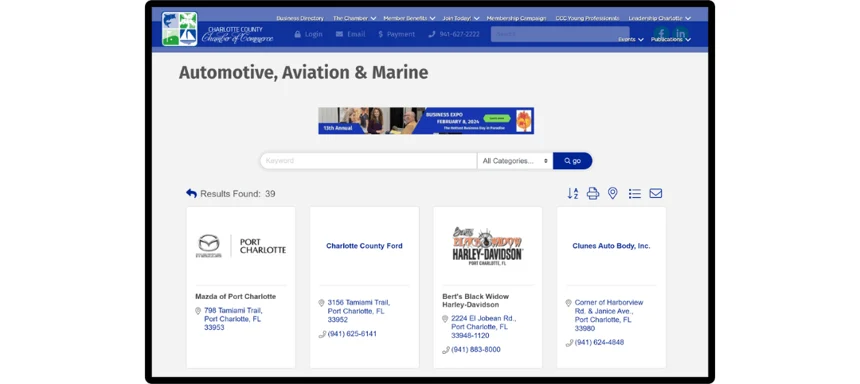Open the LinkedIn social icon
Screen dimensions: 860x384
pyautogui.click(x=681, y=33)
